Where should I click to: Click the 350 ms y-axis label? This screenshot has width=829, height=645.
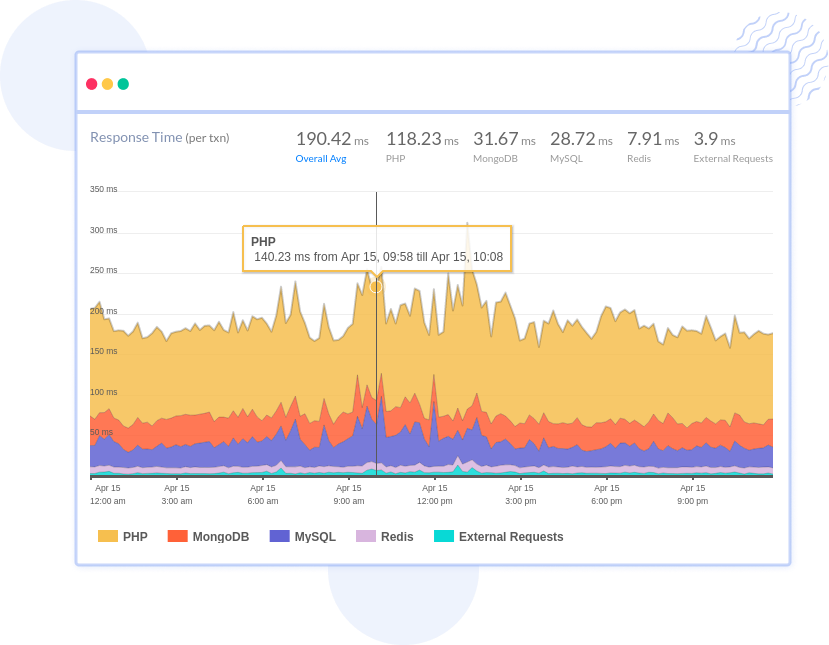101,189
